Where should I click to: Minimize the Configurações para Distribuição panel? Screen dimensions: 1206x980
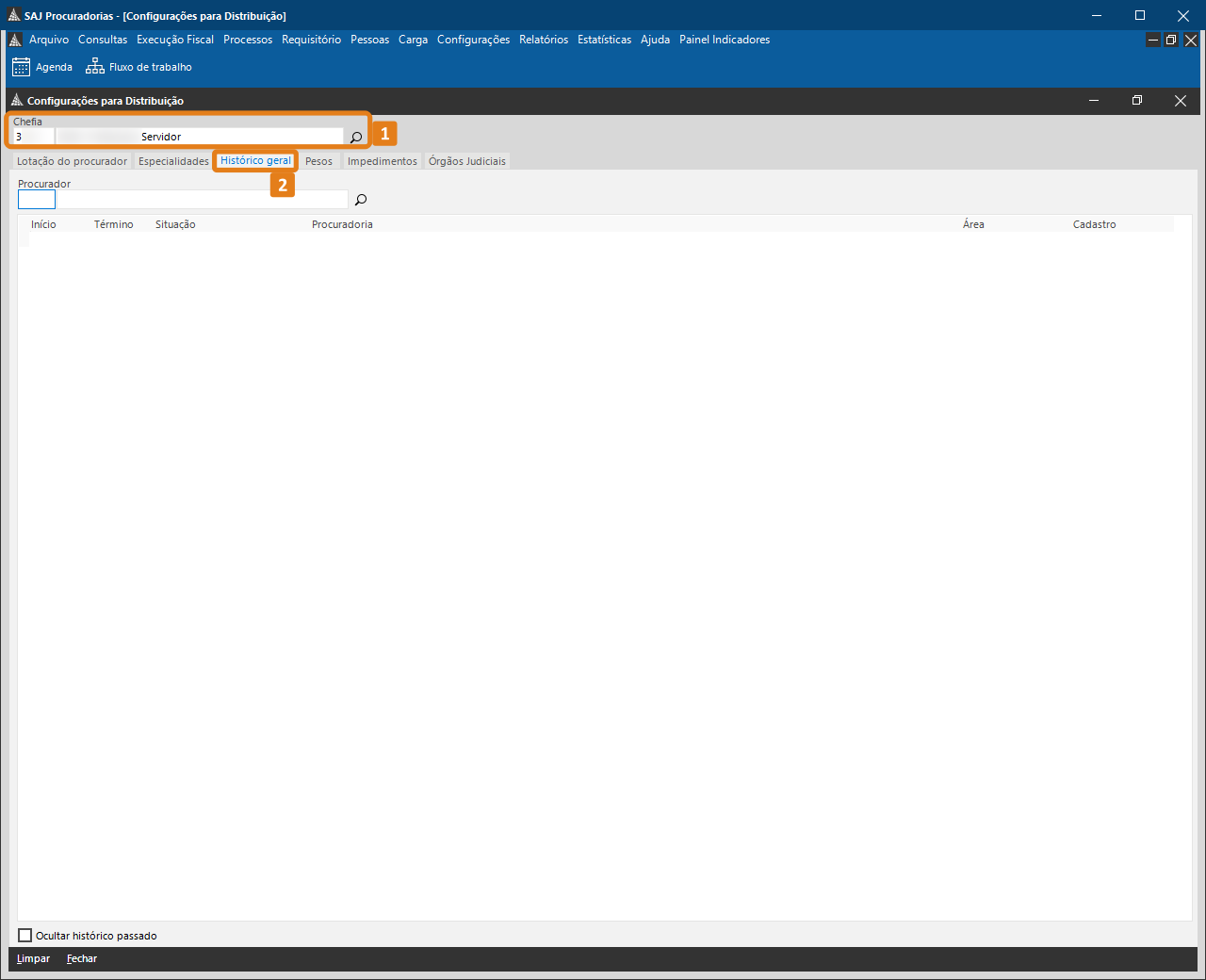[x=1094, y=101]
